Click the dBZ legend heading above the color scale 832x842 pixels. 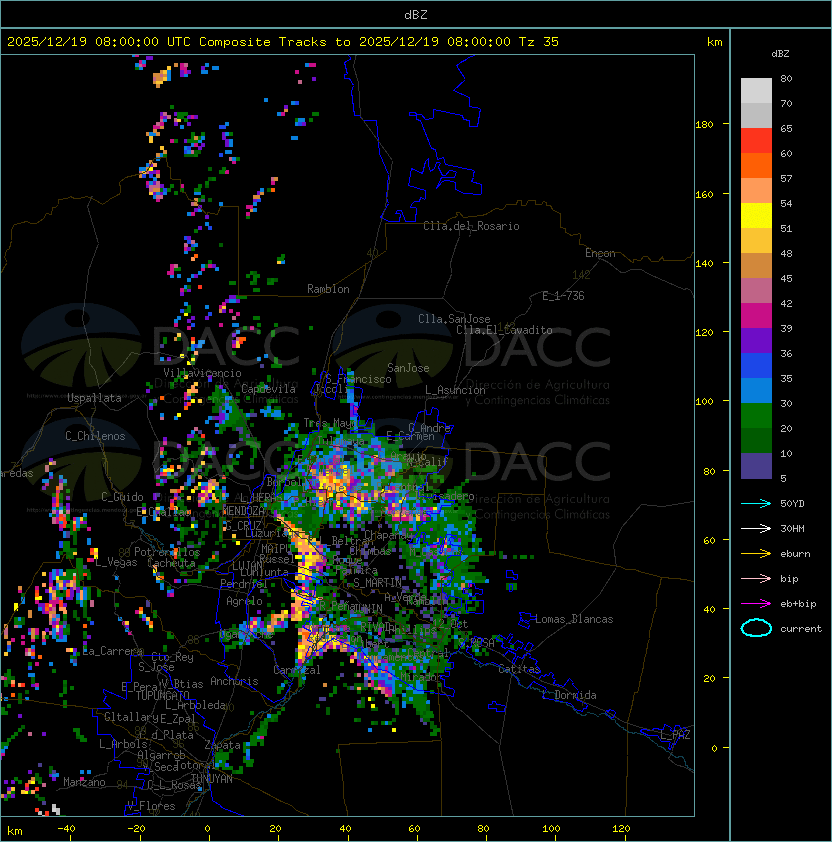point(780,54)
